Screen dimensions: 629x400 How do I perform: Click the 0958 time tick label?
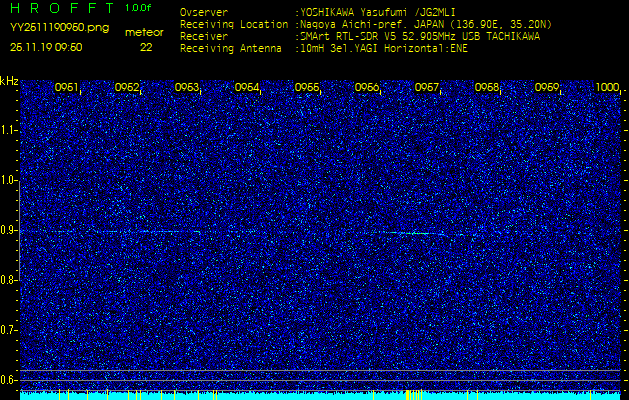(x=487, y=87)
